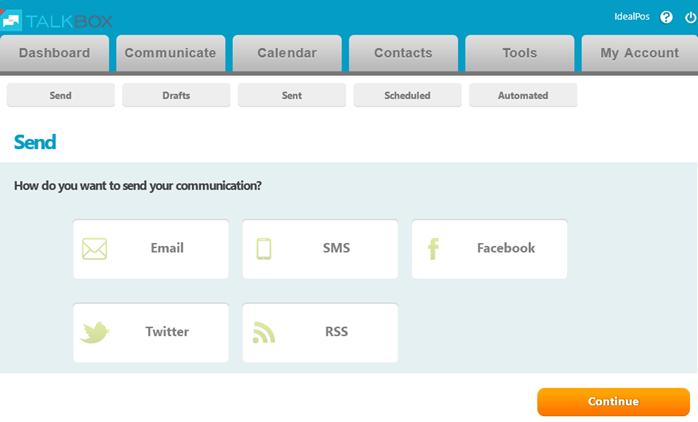The image size is (698, 422).
Task: Choose Twitter label as send method
Action: (x=167, y=332)
